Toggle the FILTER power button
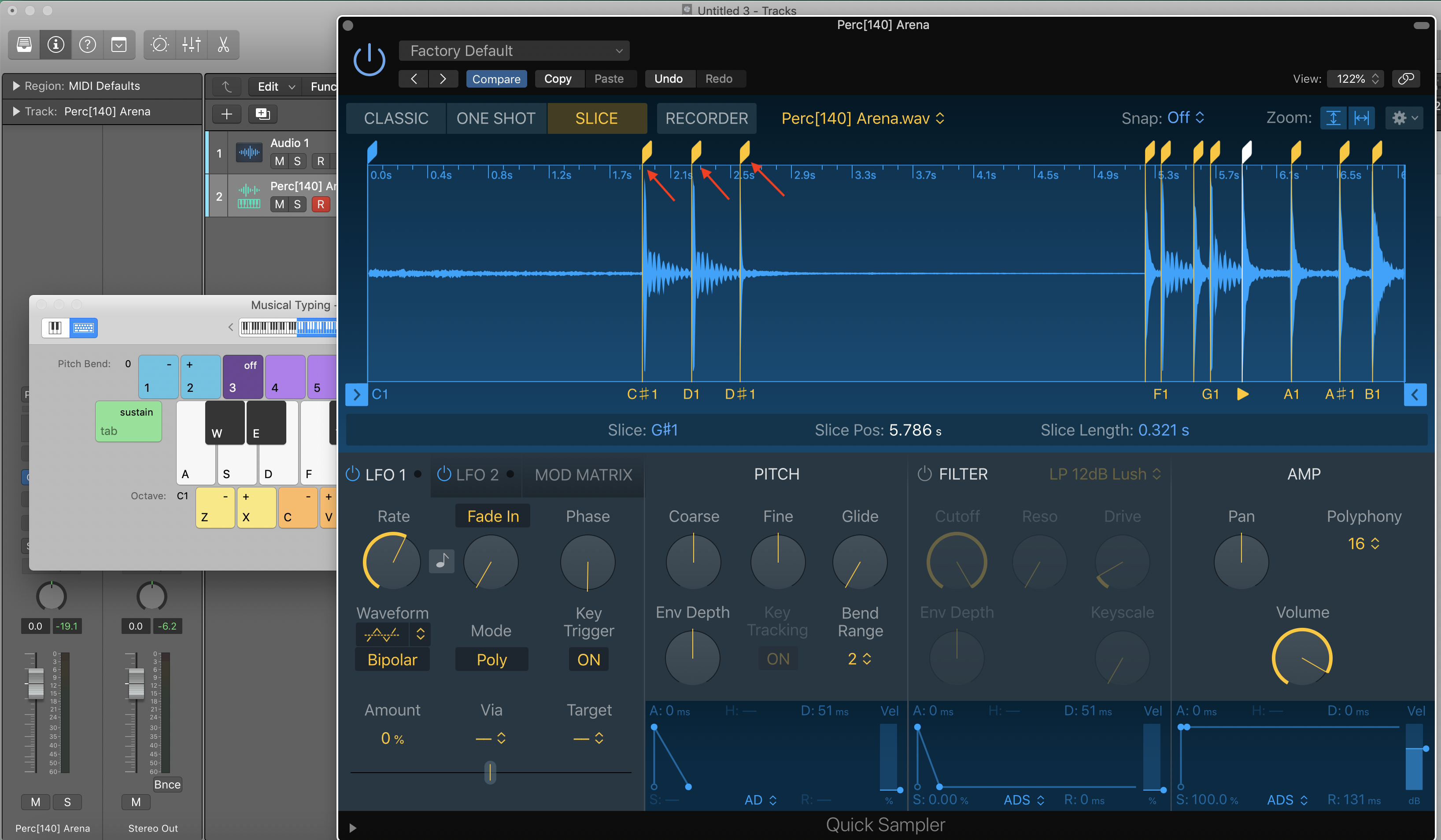1441x840 pixels. (924, 474)
